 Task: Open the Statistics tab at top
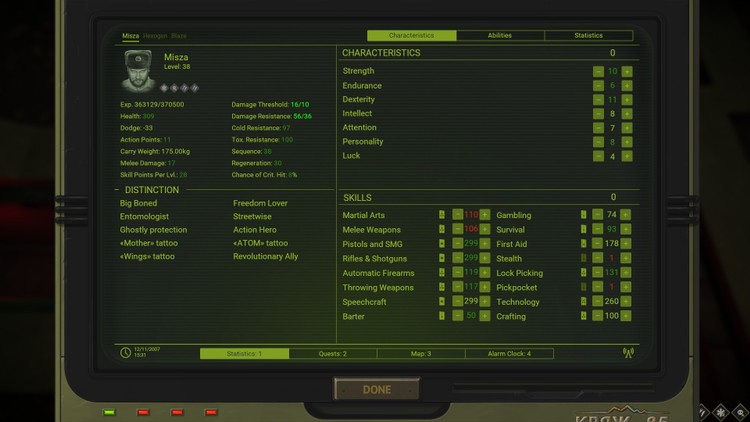[x=588, y=36]
